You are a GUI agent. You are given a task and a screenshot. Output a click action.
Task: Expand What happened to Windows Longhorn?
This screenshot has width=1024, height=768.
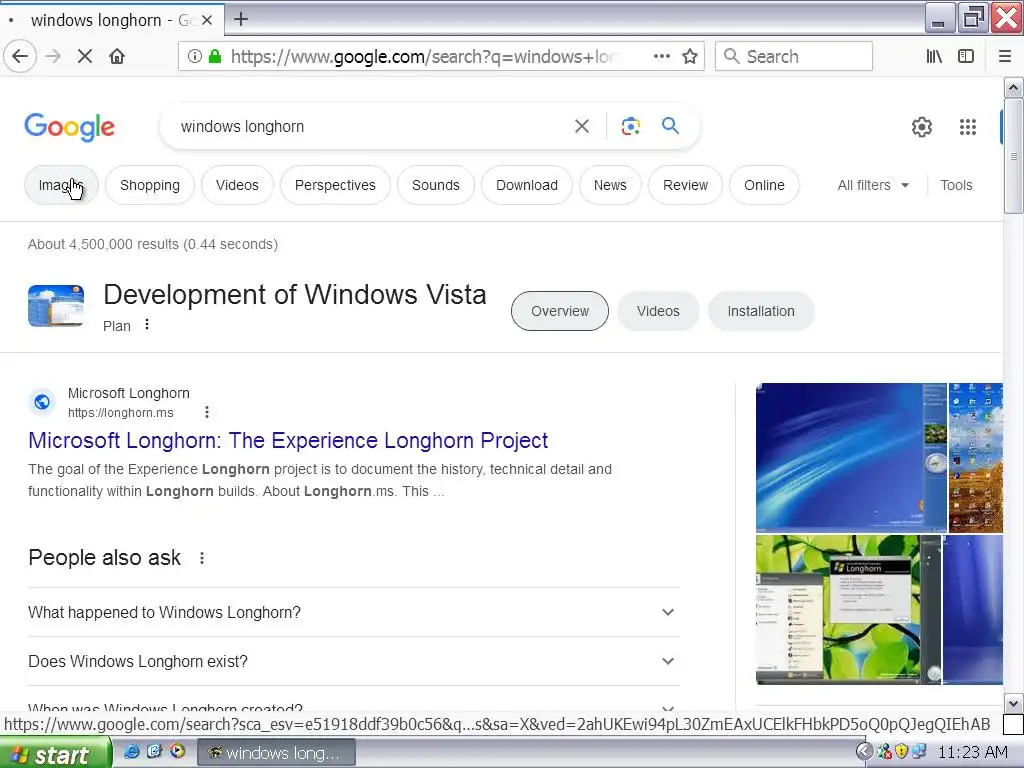353,612
